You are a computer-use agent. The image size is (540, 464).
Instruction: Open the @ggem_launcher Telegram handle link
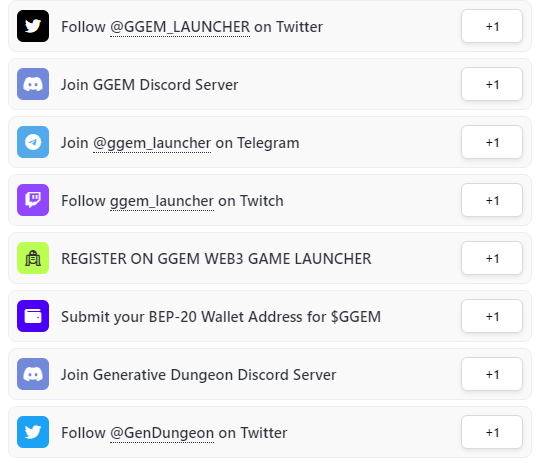coord(152,143)
